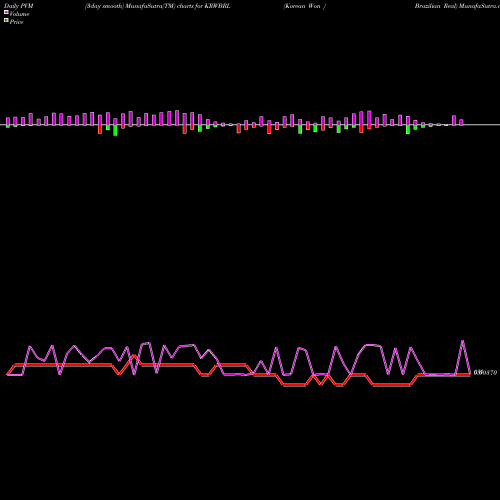500x500 pixels.
Task: Click the Volume legend color swatch
Action: click(6, 12)
